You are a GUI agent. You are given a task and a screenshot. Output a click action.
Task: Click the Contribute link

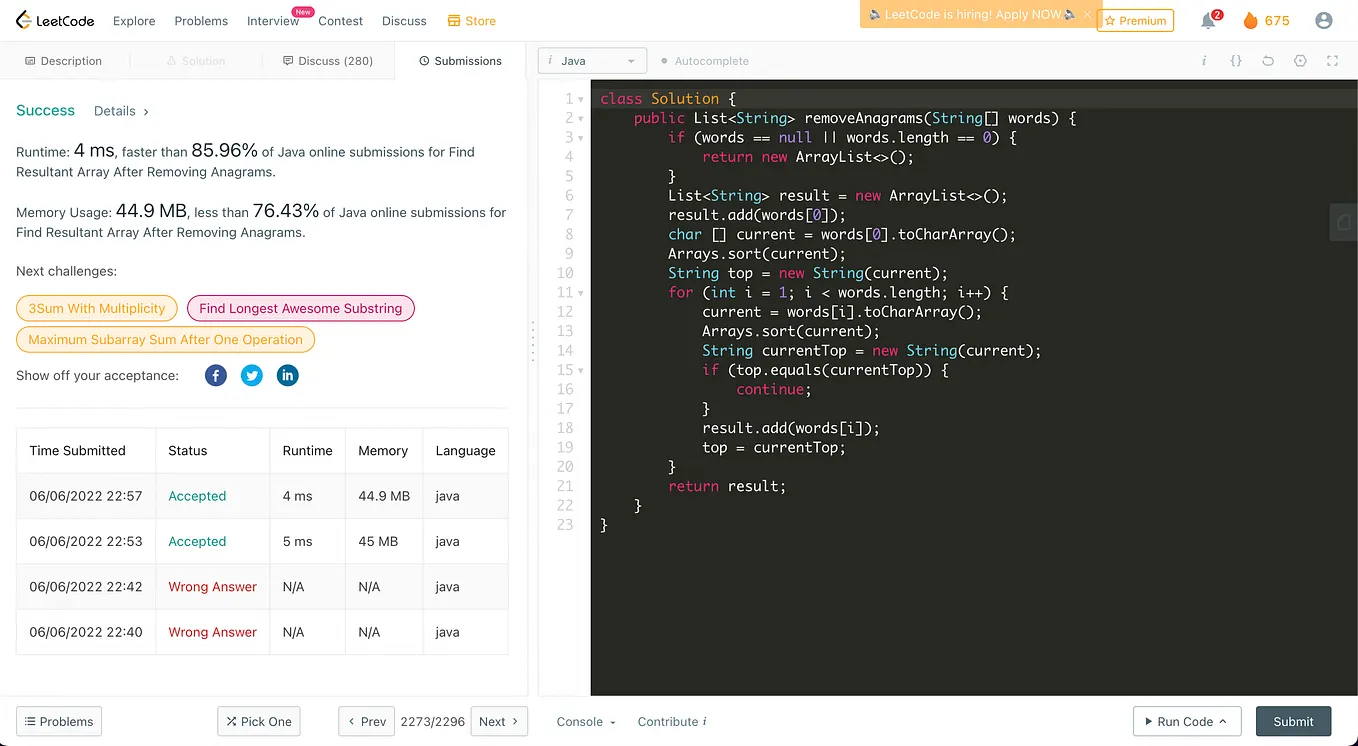coord(667,721)
